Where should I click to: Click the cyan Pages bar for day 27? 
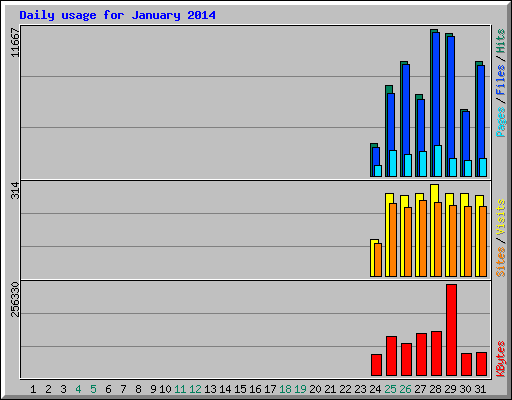[x=423, y=164]
